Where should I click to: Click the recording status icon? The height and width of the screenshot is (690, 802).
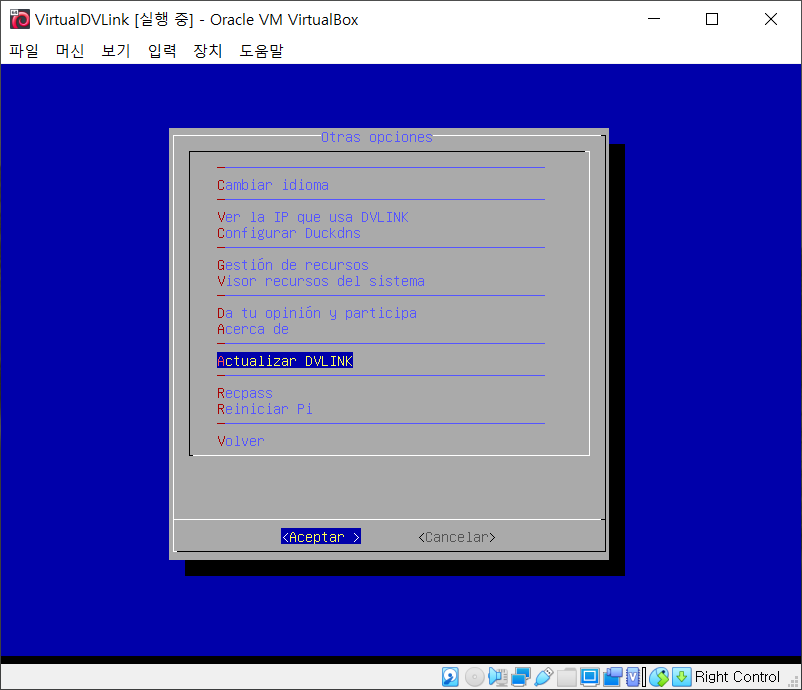tap(613, 677)
